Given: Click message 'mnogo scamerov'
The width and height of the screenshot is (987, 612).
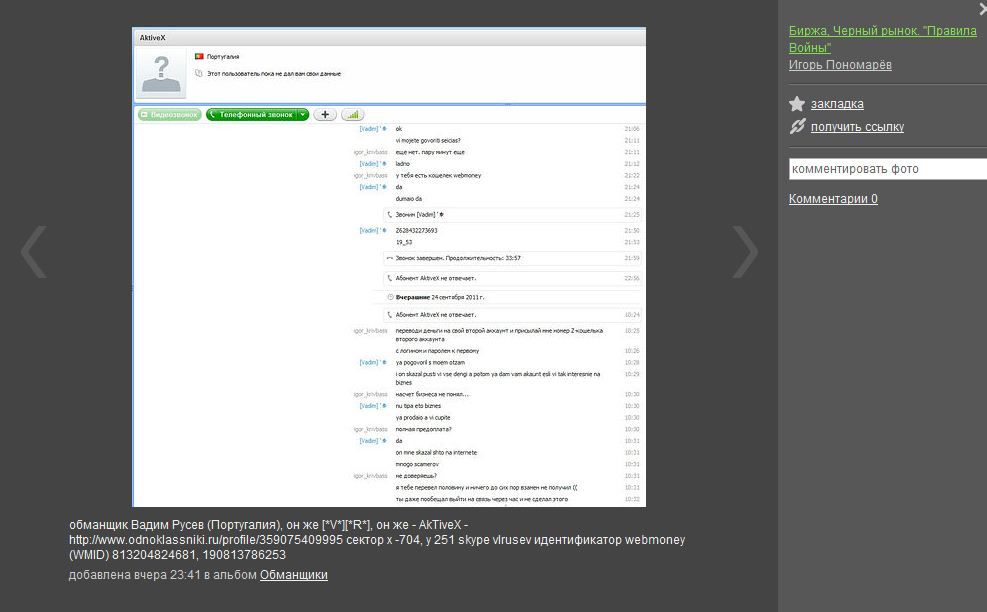Looking at the screenshot, I should click(x=417, y=464).
